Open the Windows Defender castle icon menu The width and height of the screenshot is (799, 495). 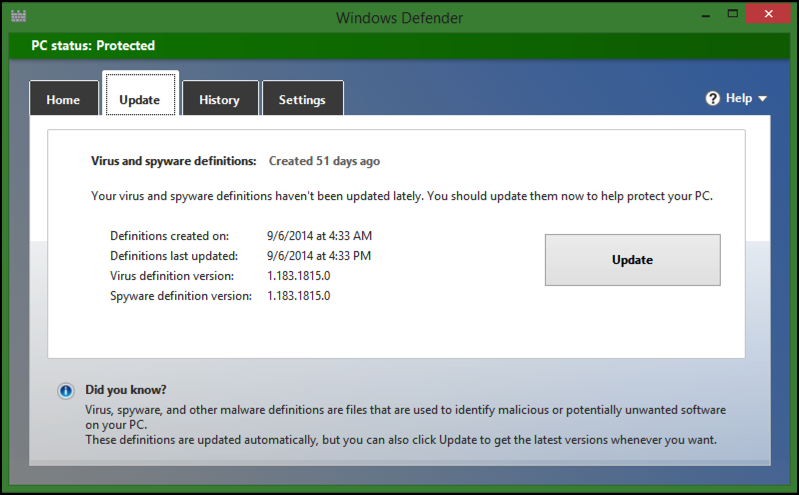18,16
